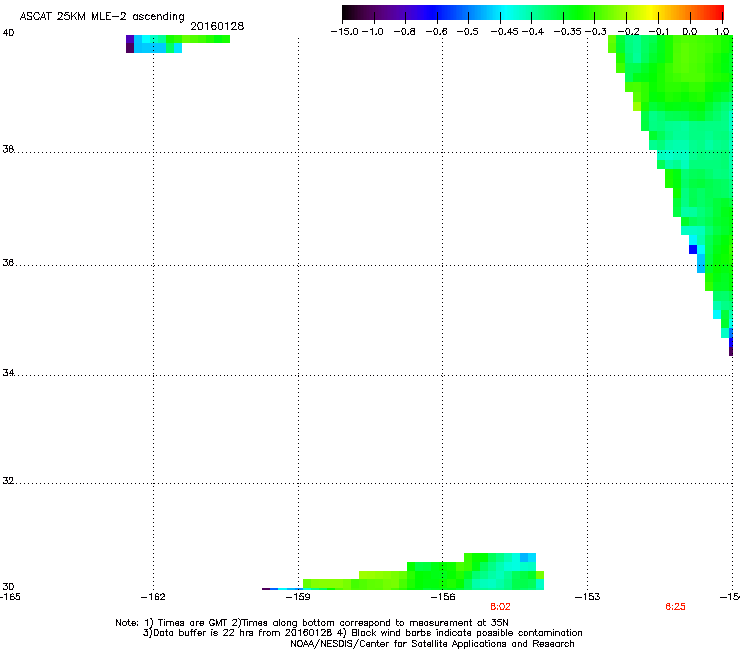
Task: Click the longitude label -153
Action: pos(588,597)
